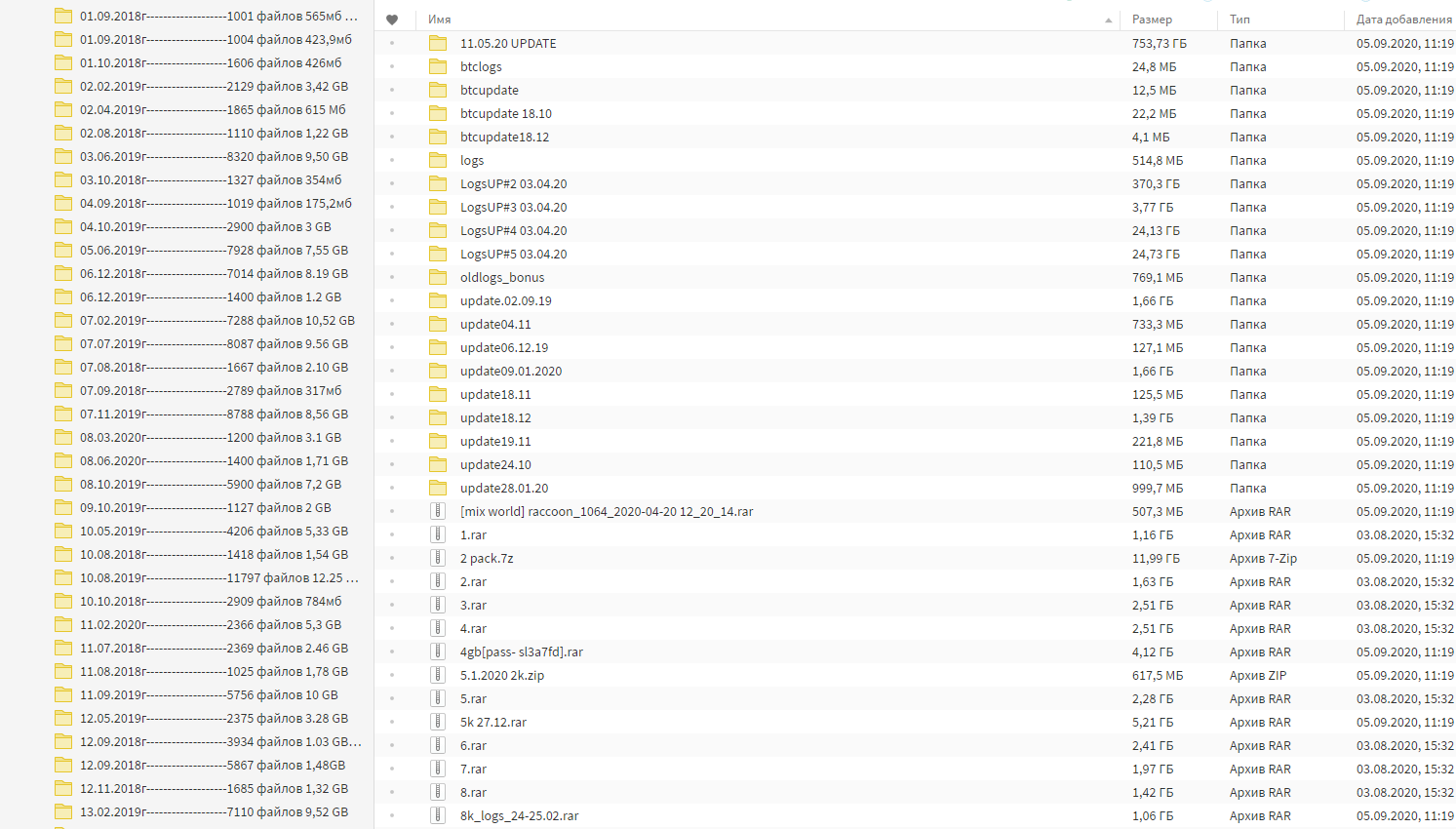Select the file name 4.rar
The width and height of the screenshot is (1456, 829).
pyautogui.click(x=473, y=628)
